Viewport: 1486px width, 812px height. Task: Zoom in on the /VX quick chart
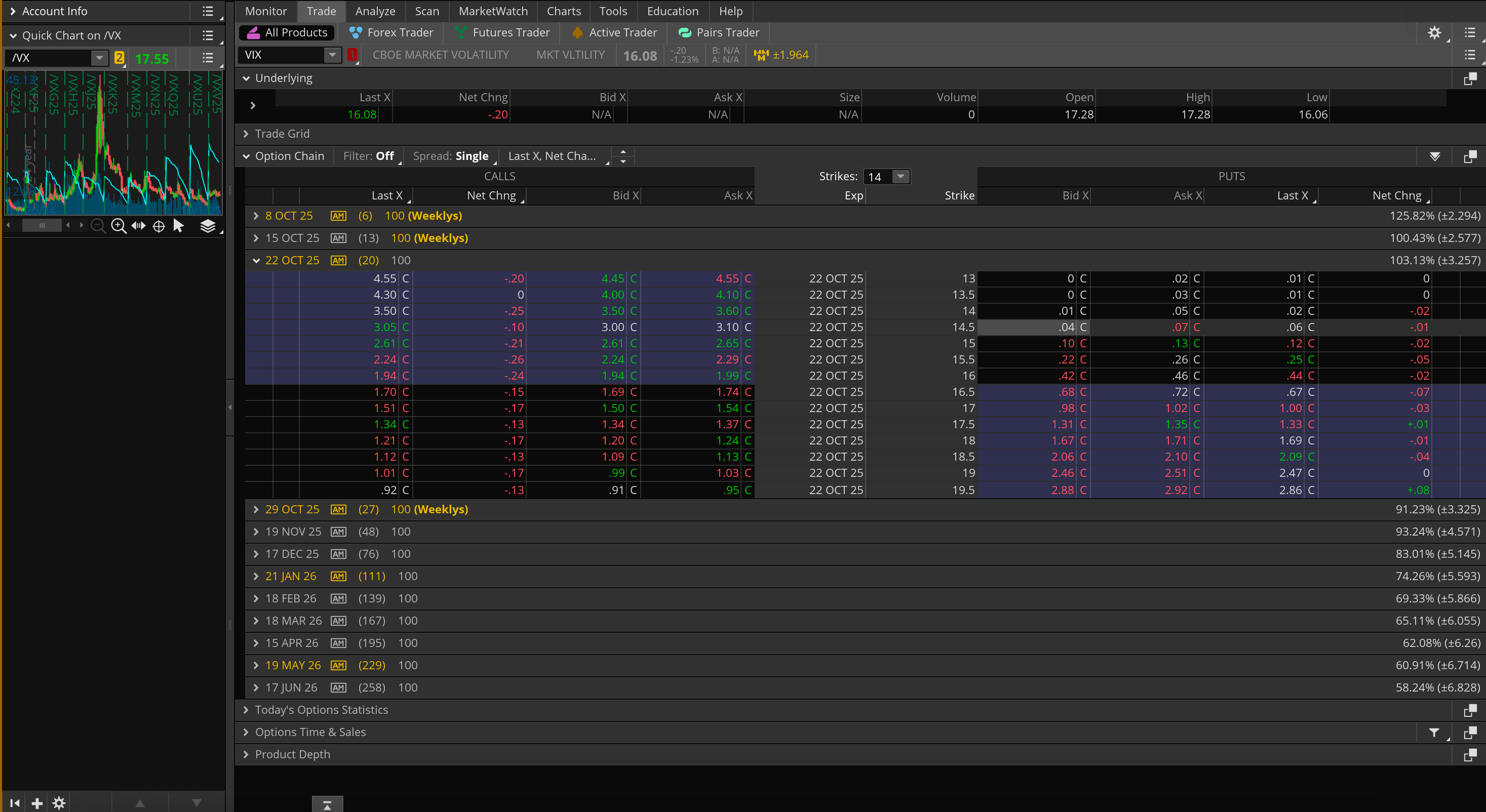pyautogui.click(x=118, y=226)
